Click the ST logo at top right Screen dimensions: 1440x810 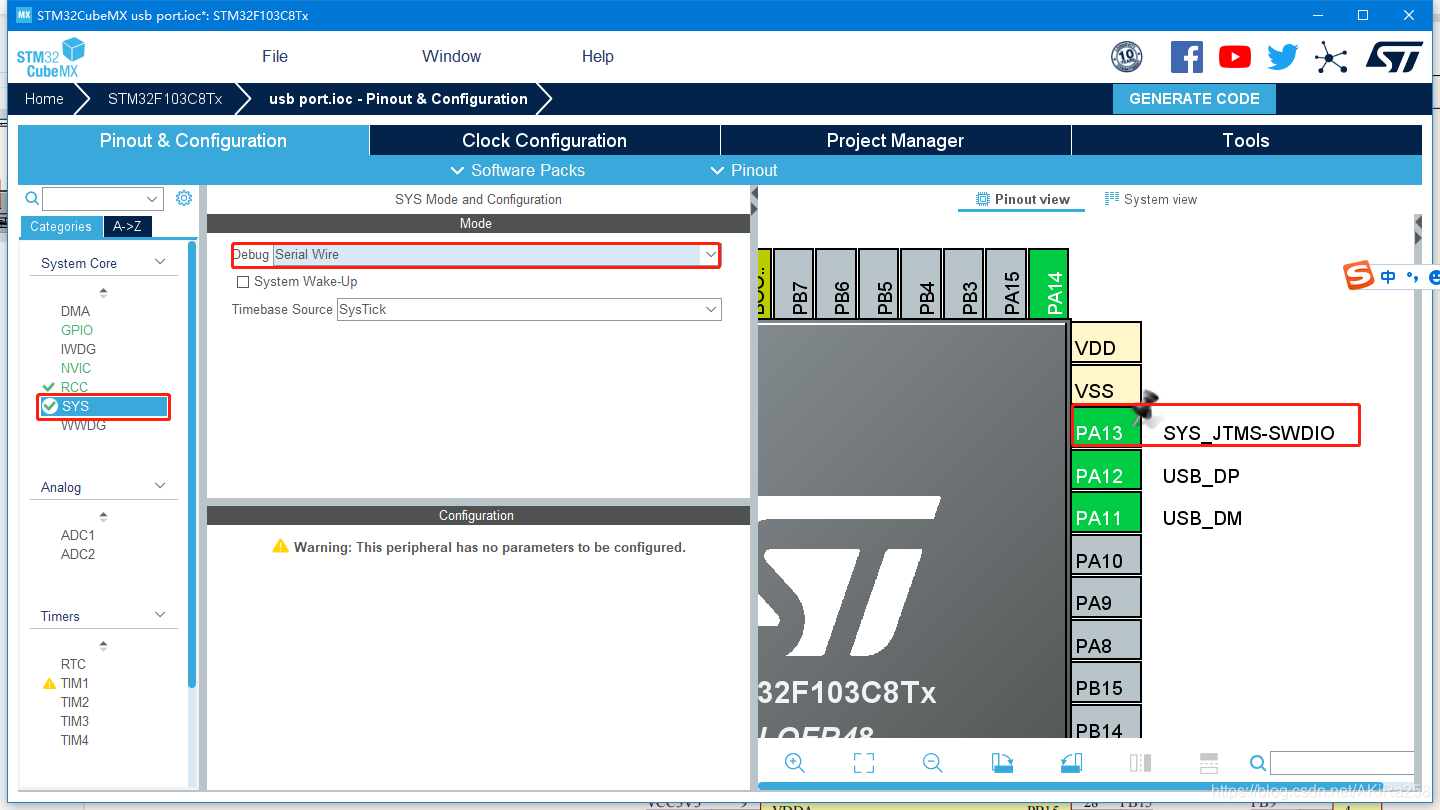[1394, 57]
